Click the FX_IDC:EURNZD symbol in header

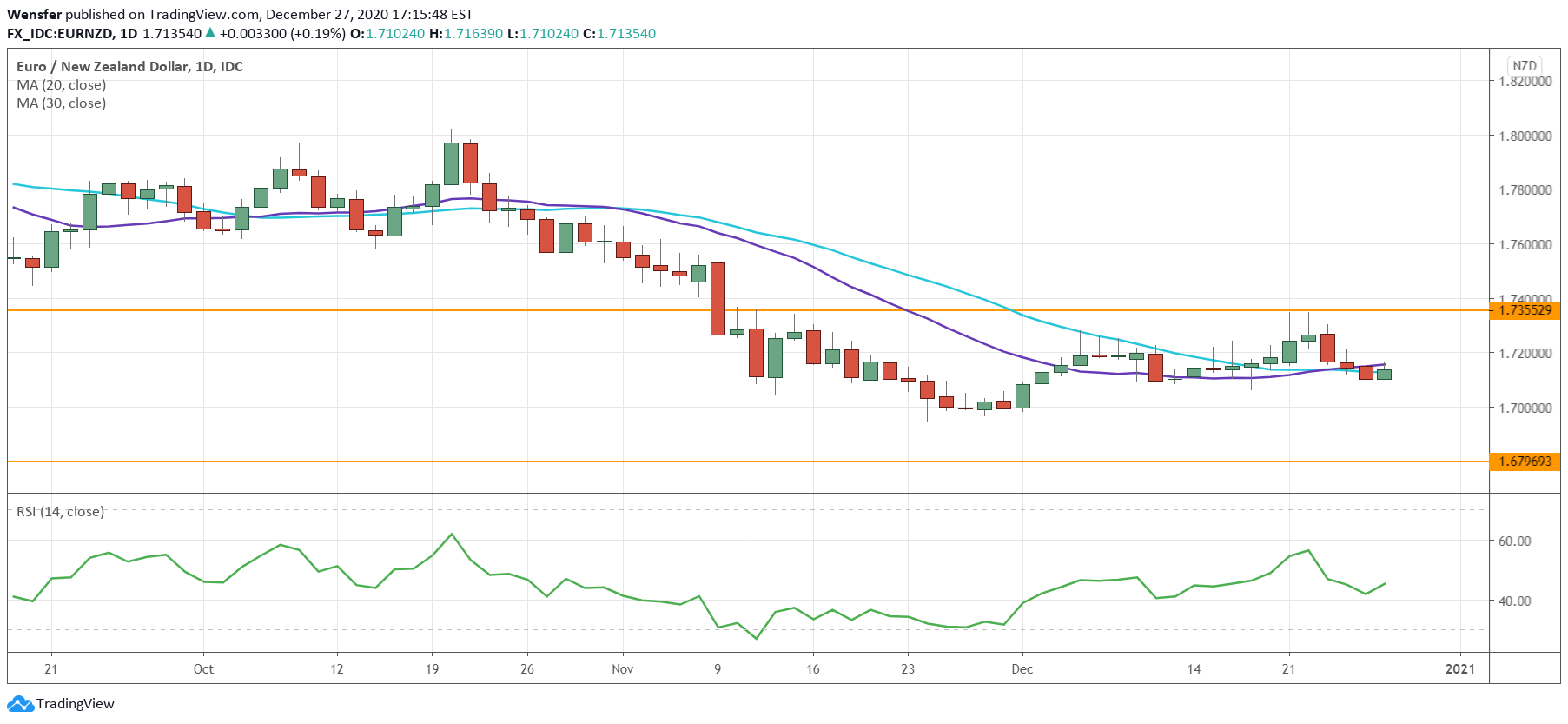pyautogui.click(x=60, y=34)
